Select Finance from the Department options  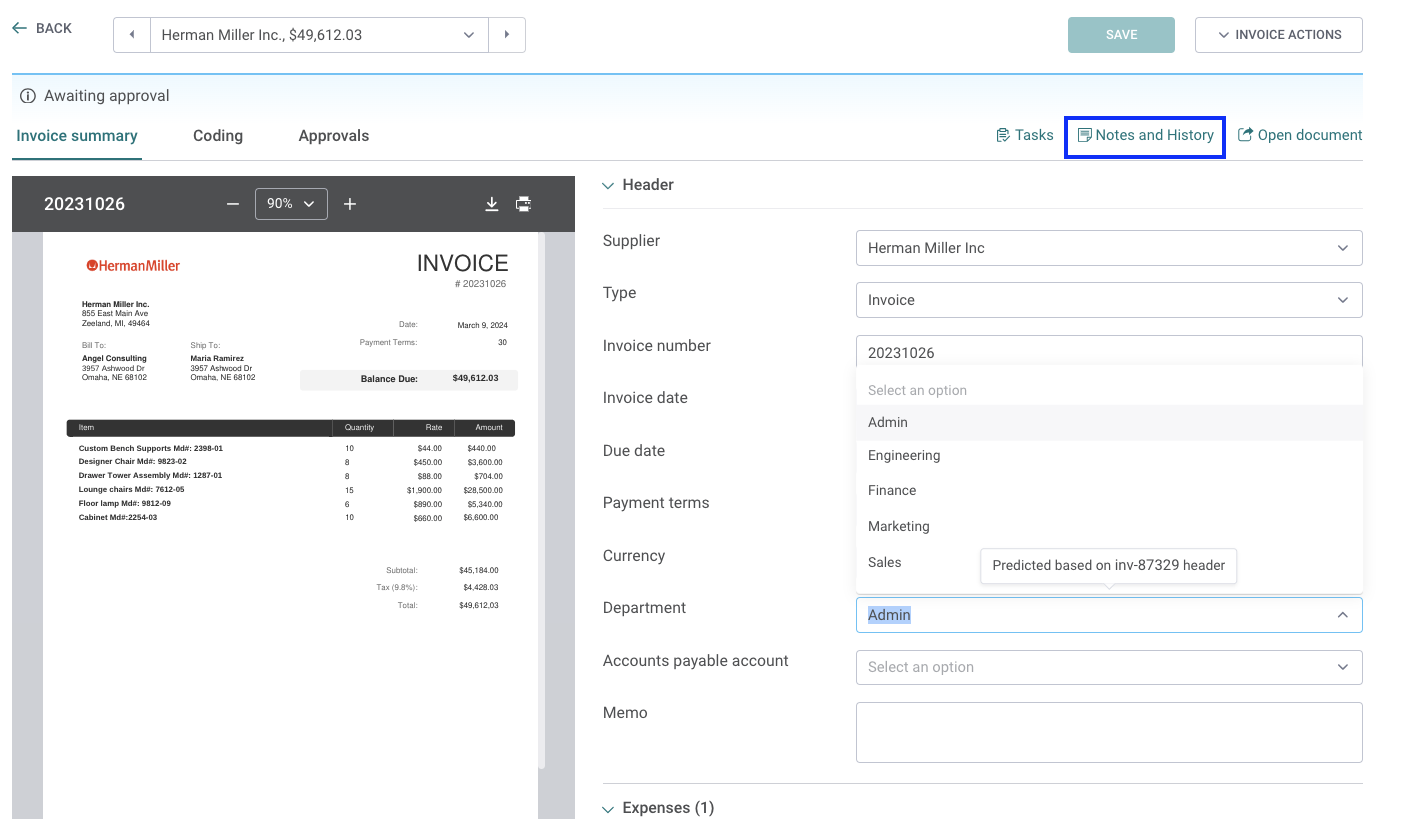891,490
